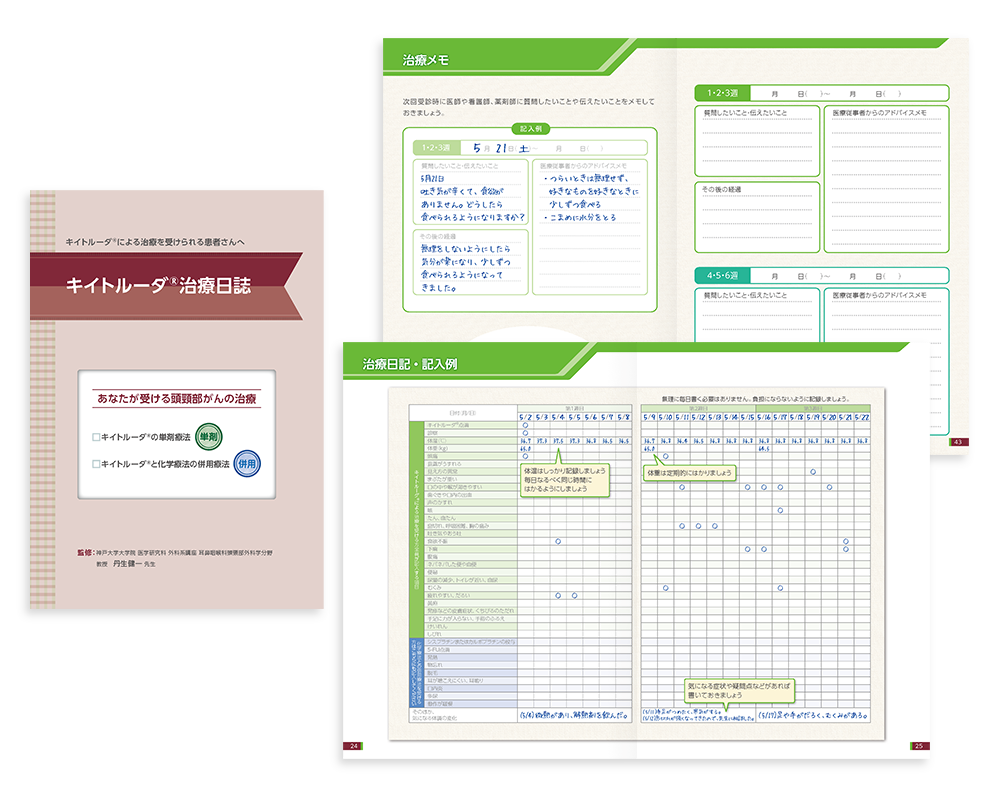Click cover text キイトルーダによる治療を受けられる患者さんへ
Image resolution: width=1000 pixels, height=800 pixels.
click(x=155, y=242)
